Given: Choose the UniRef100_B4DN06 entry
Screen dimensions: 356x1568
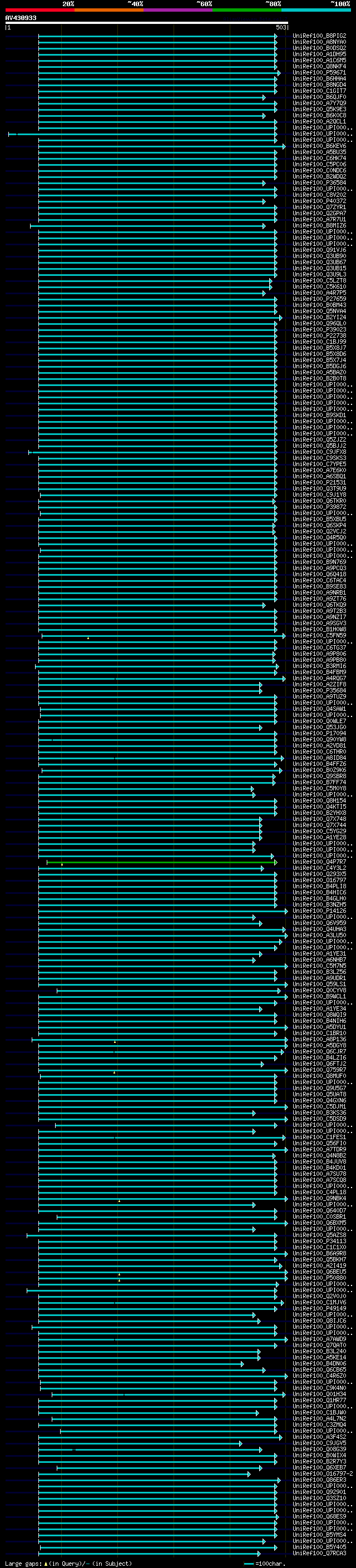Looking at the screenshot, I should (319, 1363).
